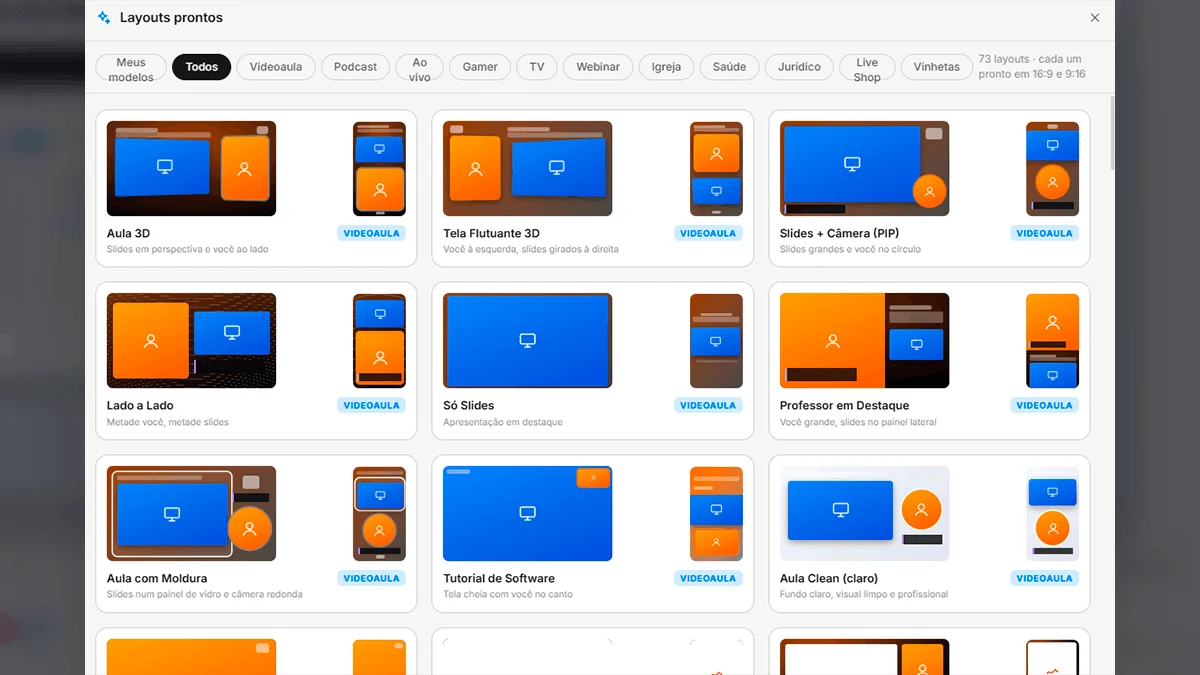The width and height of the screenshot is (1200, 675).
Task: Open the Webinar category
Action: [598, 67]
